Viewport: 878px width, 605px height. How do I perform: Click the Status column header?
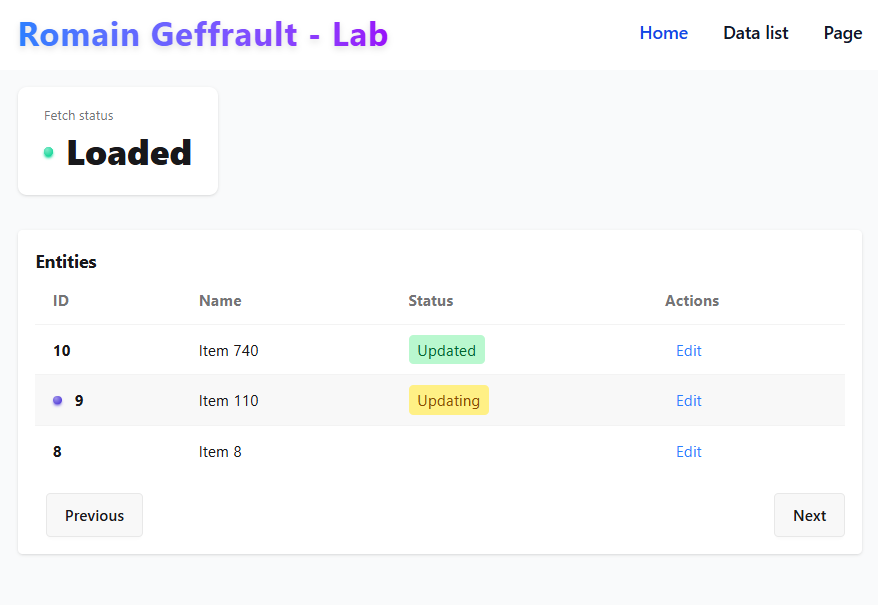(431, 301)
